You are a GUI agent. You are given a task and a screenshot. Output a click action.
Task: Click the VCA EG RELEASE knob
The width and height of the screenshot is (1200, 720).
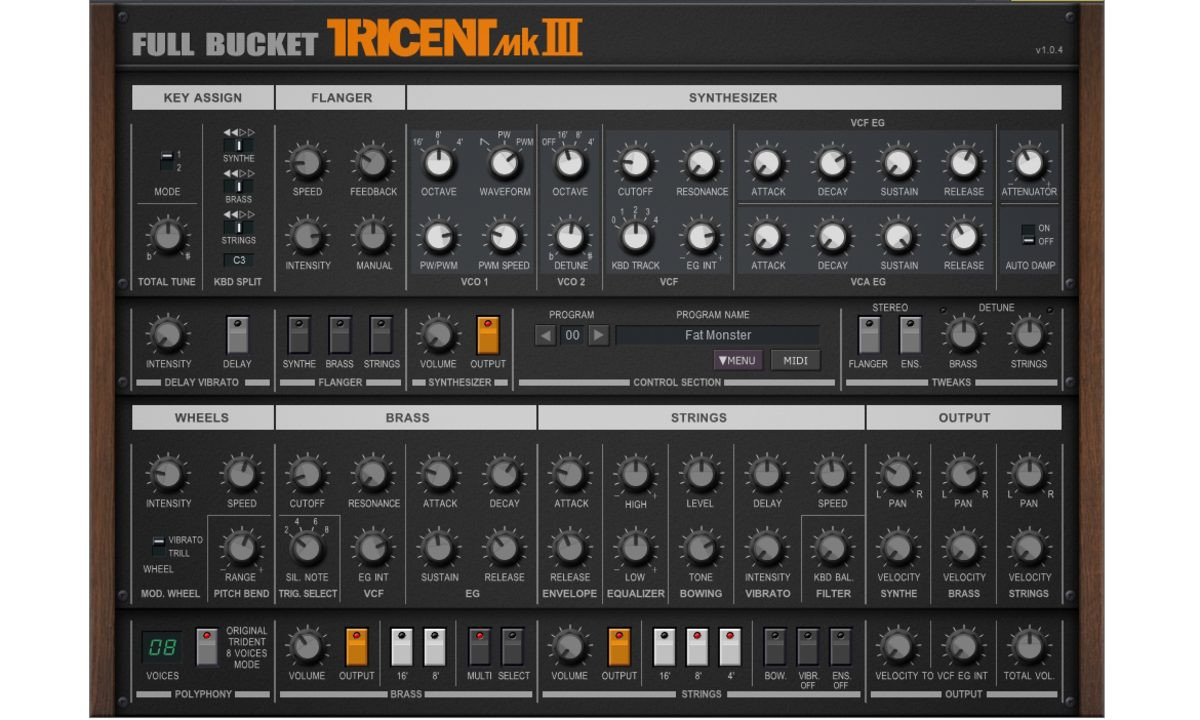pos(963,237)
